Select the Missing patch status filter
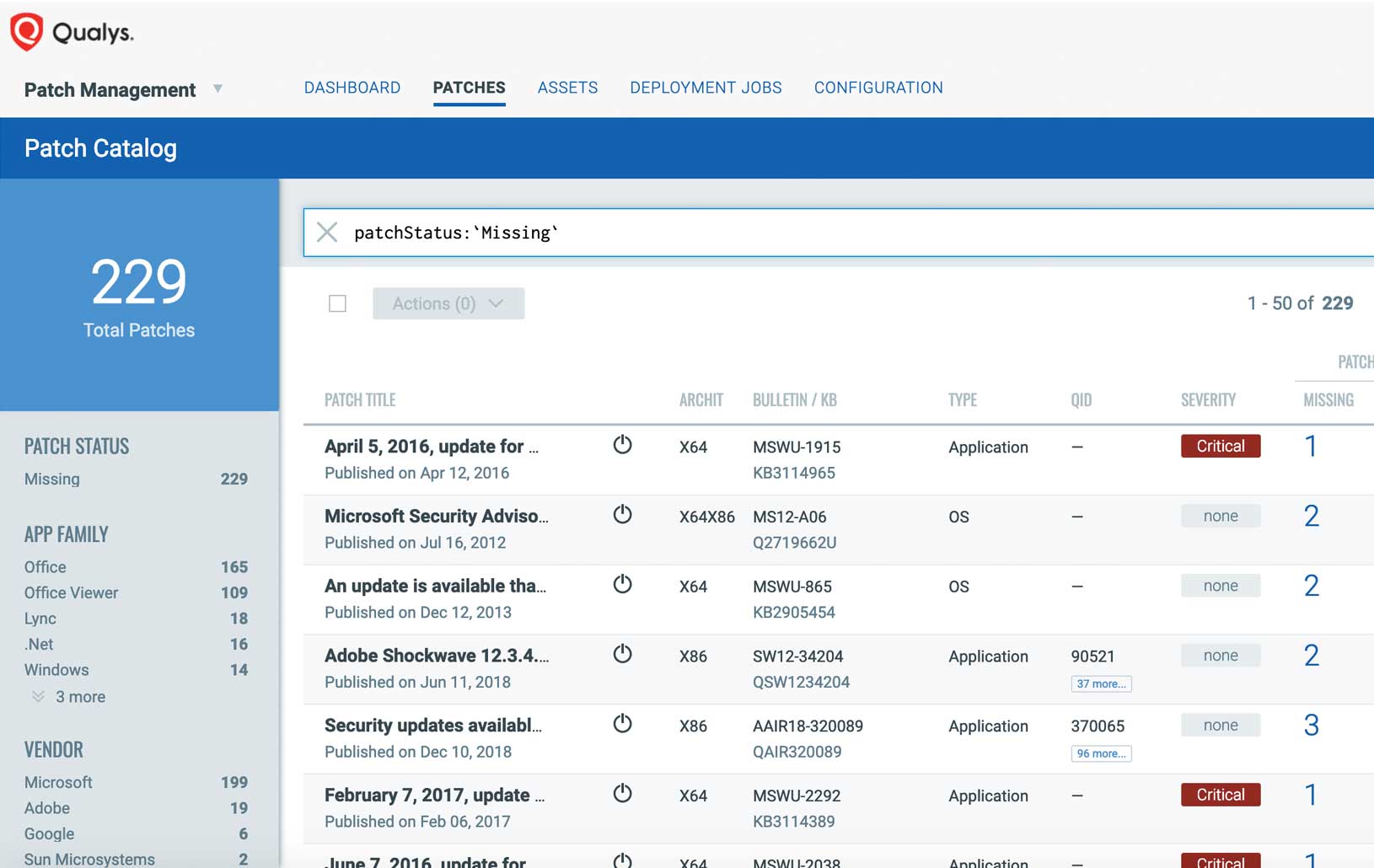 [x=51, y=479]
